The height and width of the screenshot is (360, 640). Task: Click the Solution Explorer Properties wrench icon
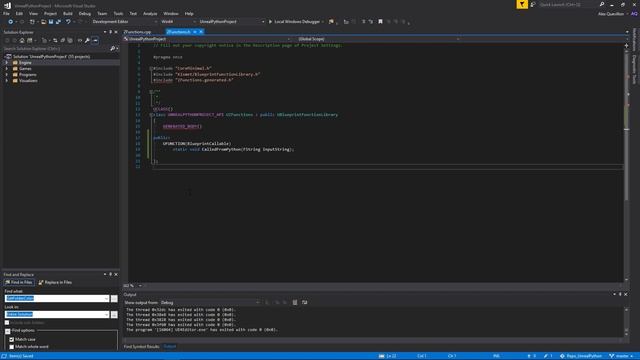coord(87,40)
